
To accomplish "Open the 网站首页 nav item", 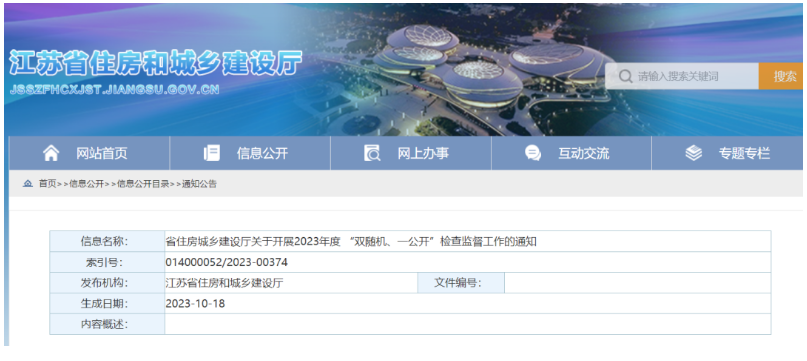I will [x=89, y=153].
